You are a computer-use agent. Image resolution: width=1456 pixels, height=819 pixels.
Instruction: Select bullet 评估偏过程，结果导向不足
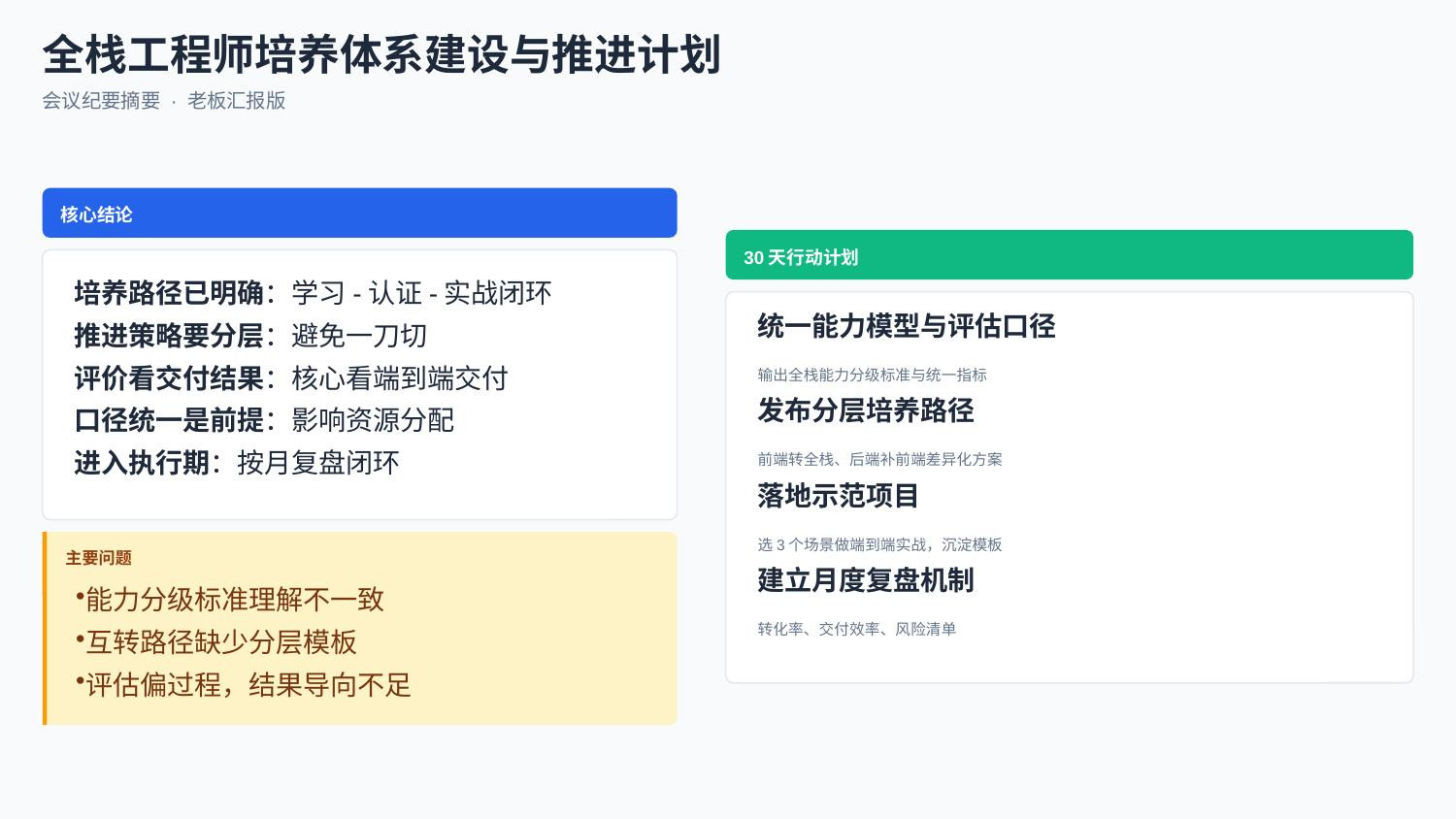tap(244, 684)
